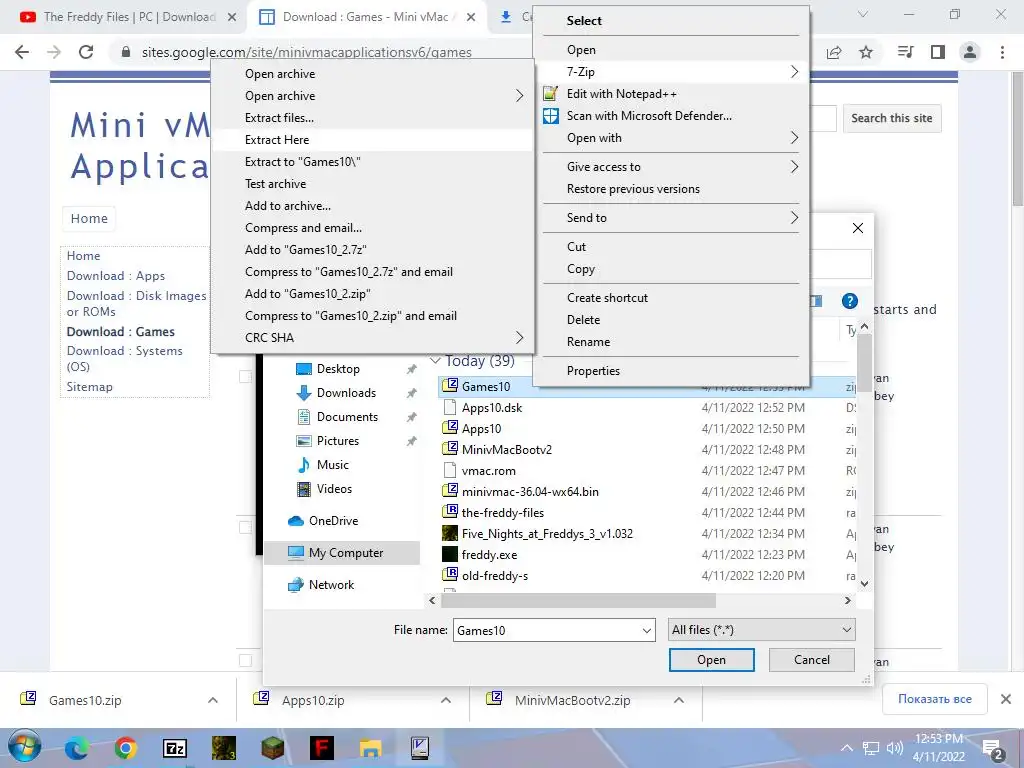Close the downloads bar with X

[1006, 699]
